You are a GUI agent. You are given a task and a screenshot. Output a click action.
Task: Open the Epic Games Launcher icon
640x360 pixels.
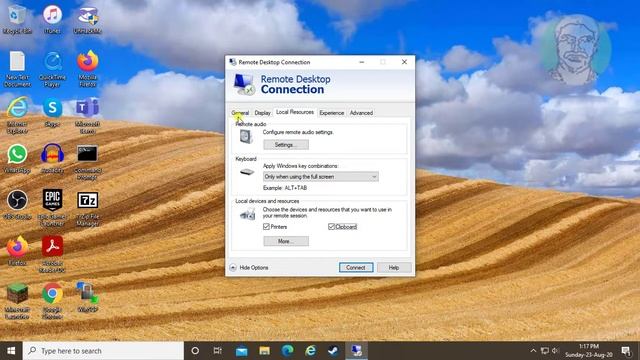click(52, 208)
